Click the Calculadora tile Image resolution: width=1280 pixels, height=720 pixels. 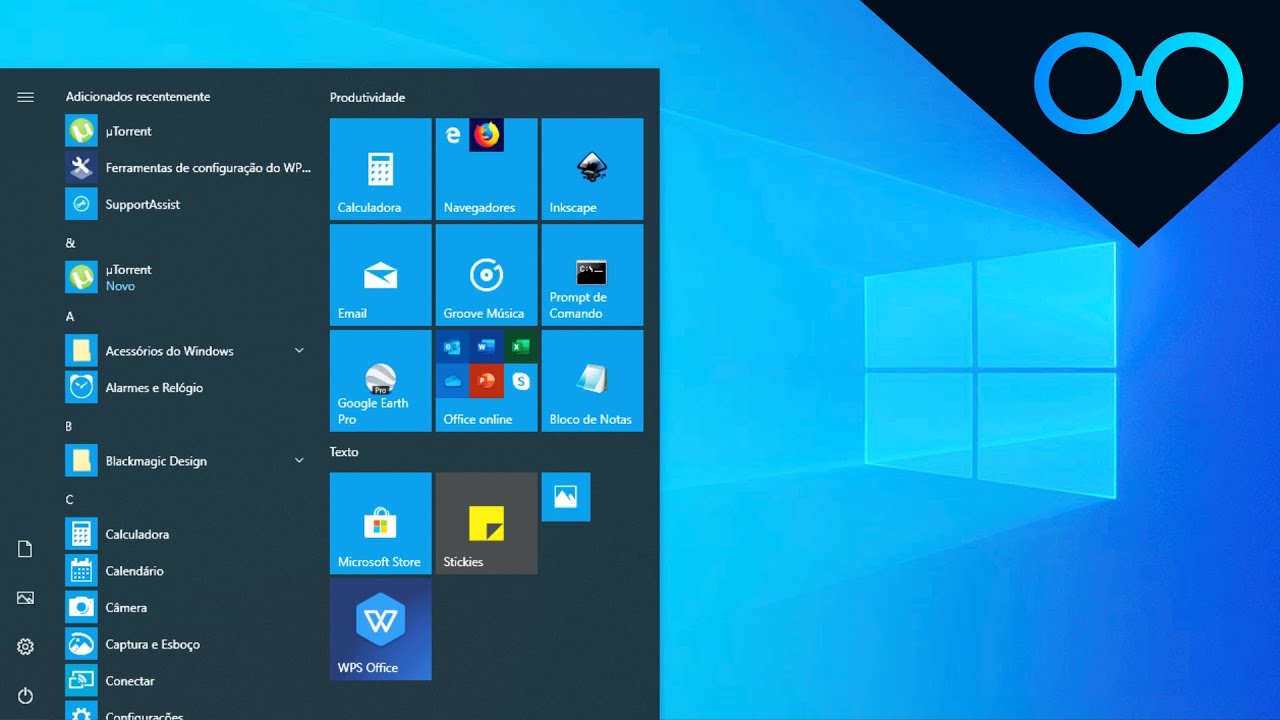coord(381,169)
